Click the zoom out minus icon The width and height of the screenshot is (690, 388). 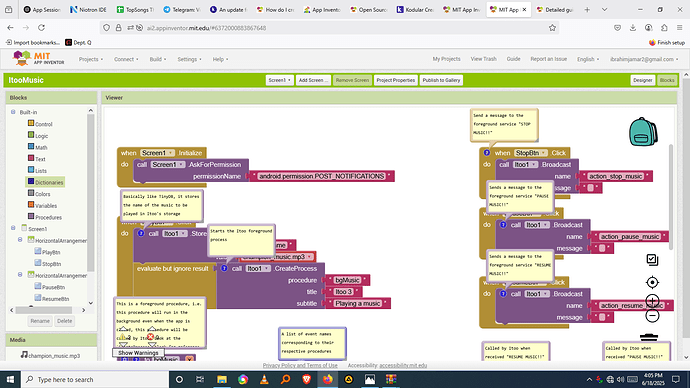pyautogui.click(x=652, y=315)
